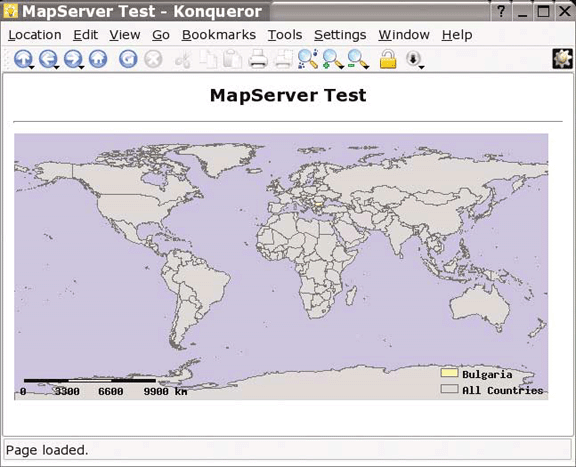Open the Location menu
This screenshot has width=576, height=467.
35,35
